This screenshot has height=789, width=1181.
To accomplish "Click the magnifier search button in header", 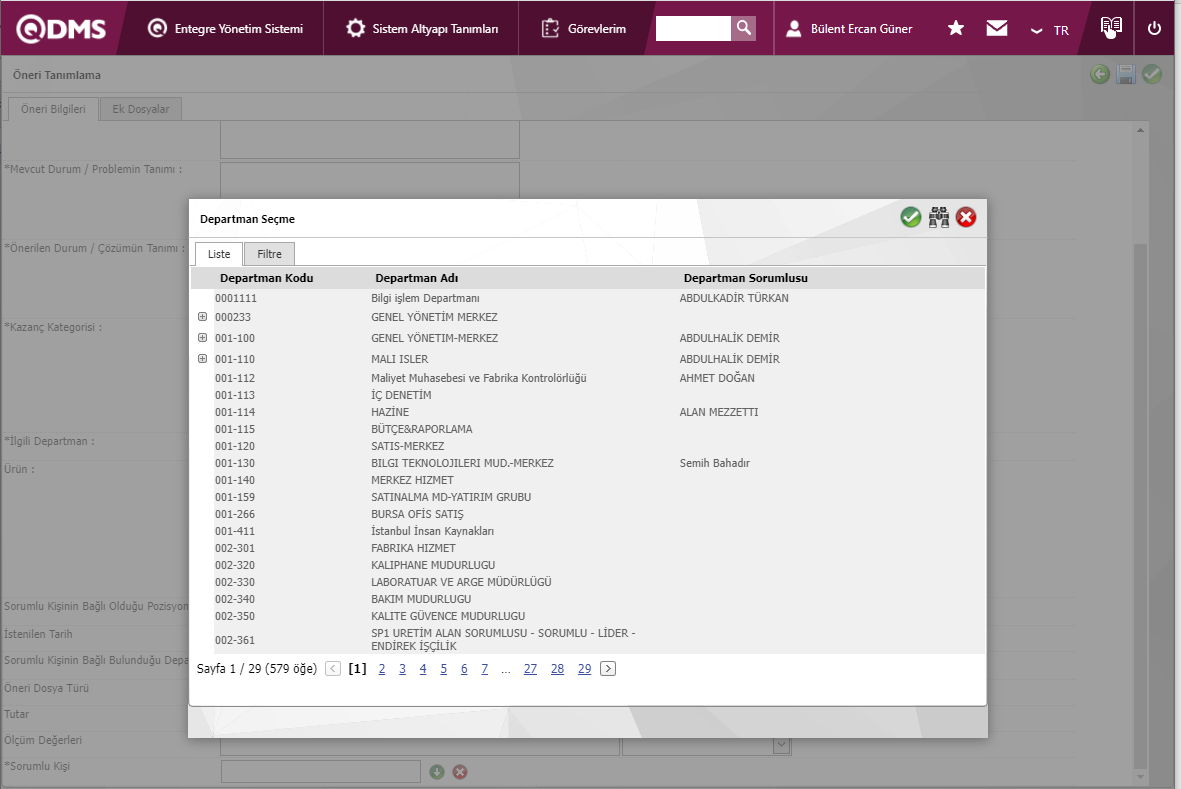I will pyautogui.click(x=743, y=28).
